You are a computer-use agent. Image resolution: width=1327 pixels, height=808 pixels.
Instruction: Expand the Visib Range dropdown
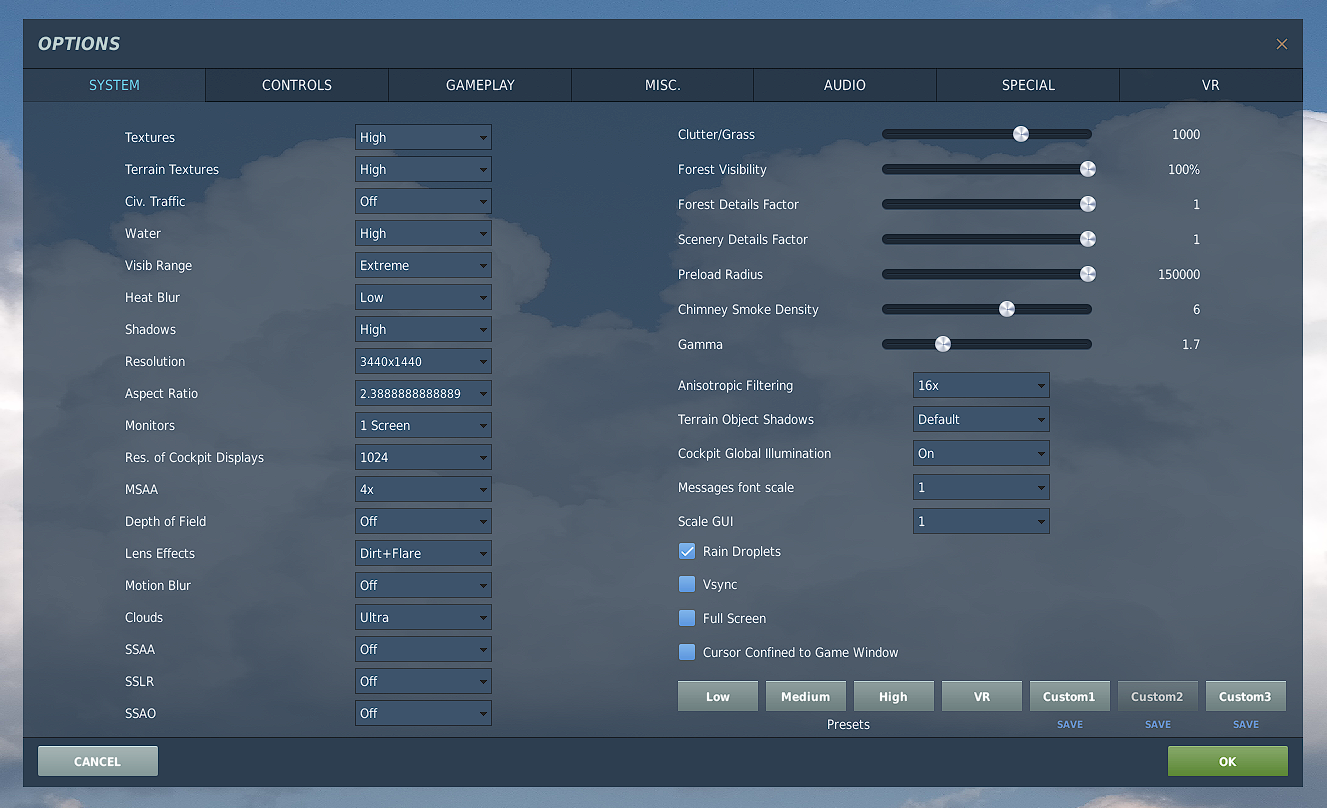pyautogui.click(x=423, y=265)
